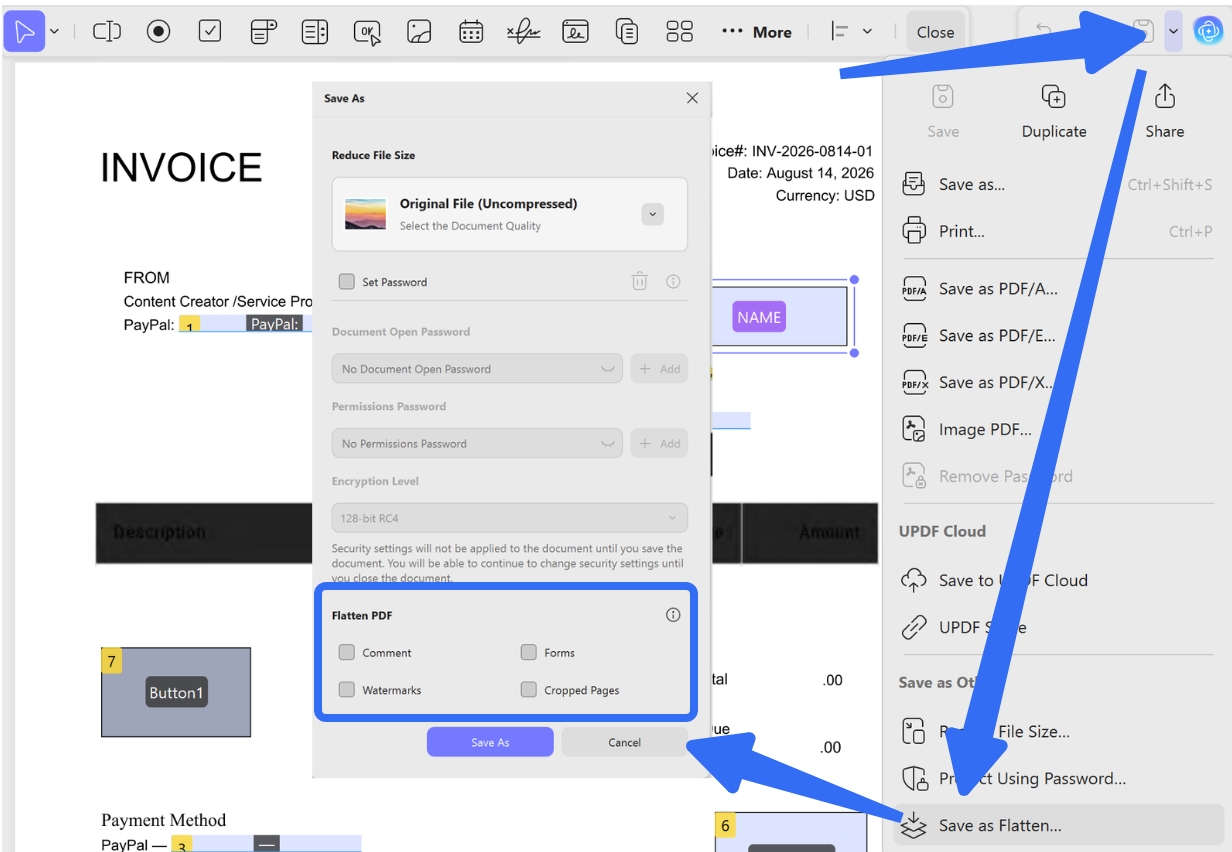Select Image PDF... option
The height and width of the screenshot is (852, 1232).
(1057, 430)
